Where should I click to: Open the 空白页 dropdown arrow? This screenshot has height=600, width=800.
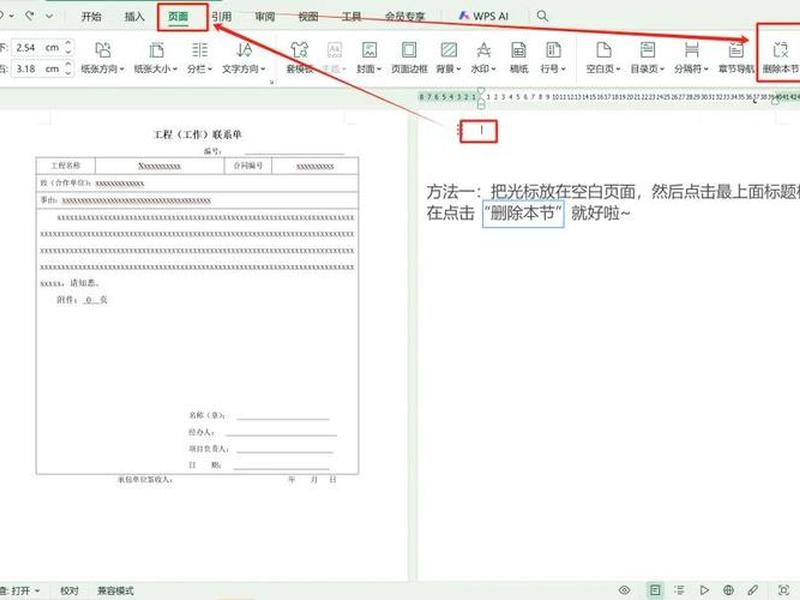click(x=618, y=69)
